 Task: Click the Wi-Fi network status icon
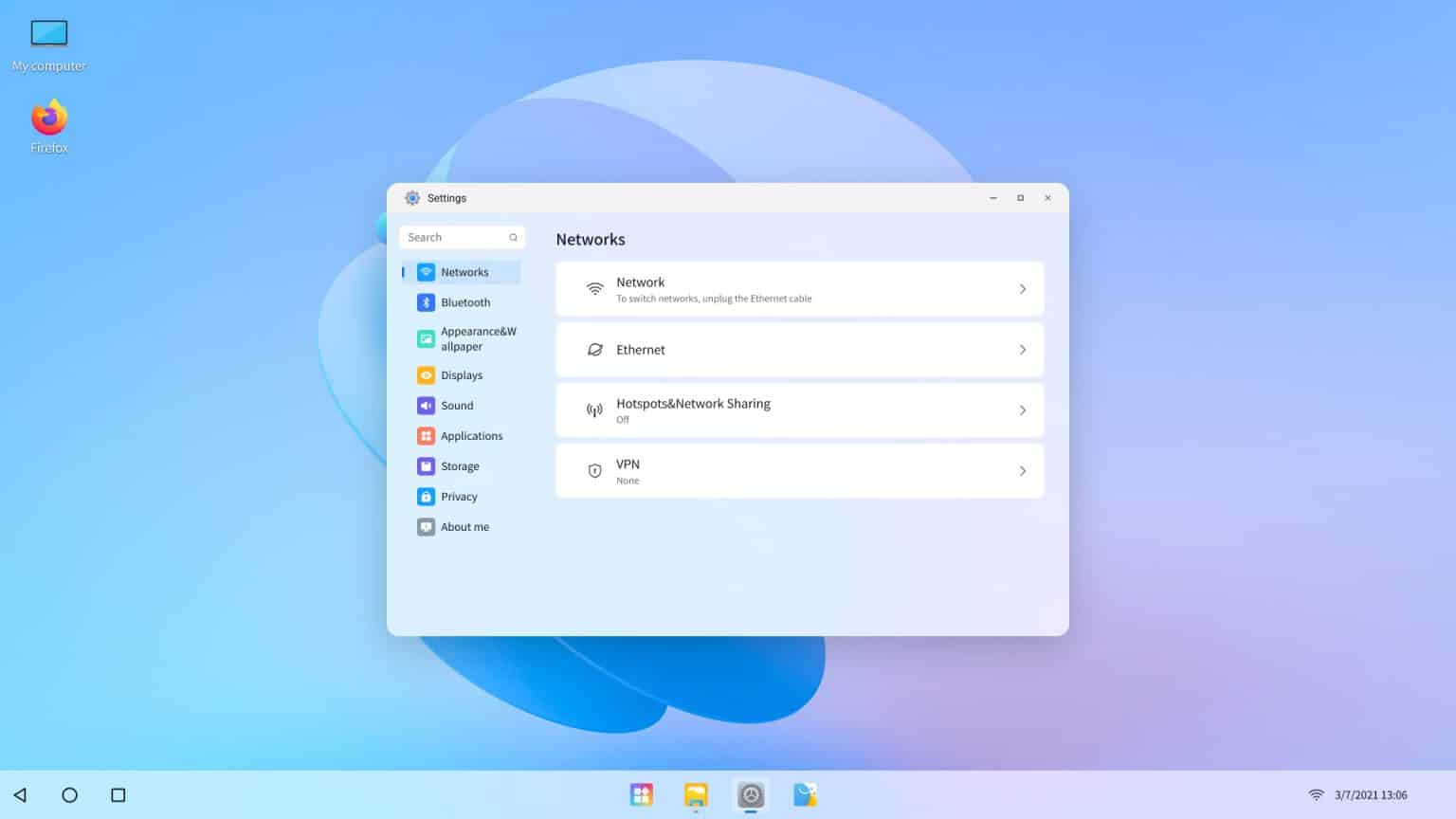point(1317,794)
